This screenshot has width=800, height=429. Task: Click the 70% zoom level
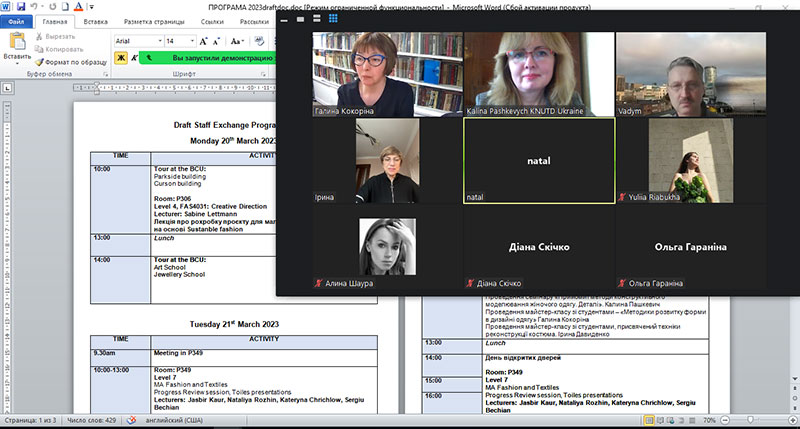point(709,421)
